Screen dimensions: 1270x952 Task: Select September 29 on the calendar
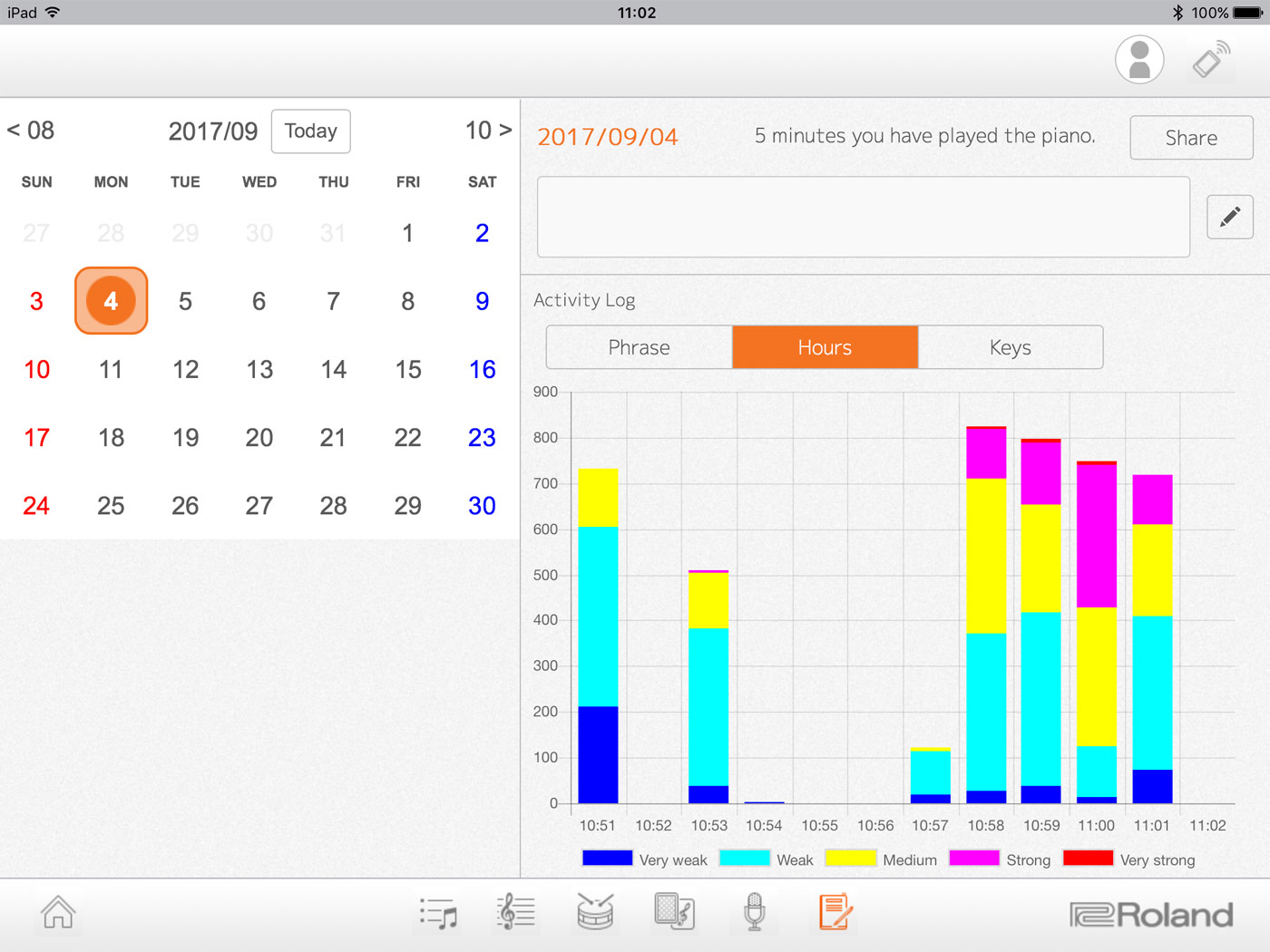click(x=408, y=505)
